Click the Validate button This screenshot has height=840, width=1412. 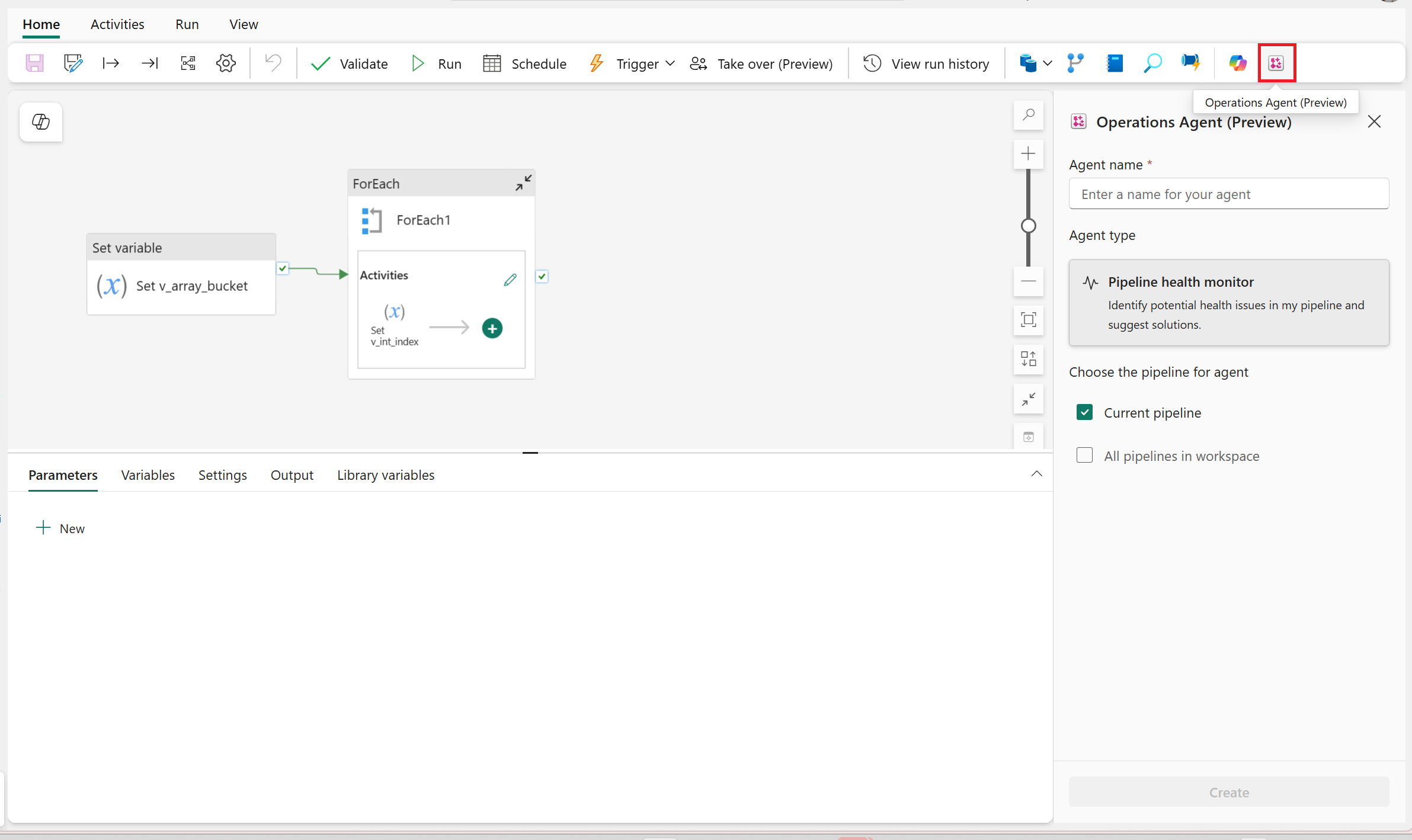coord(350,63)
